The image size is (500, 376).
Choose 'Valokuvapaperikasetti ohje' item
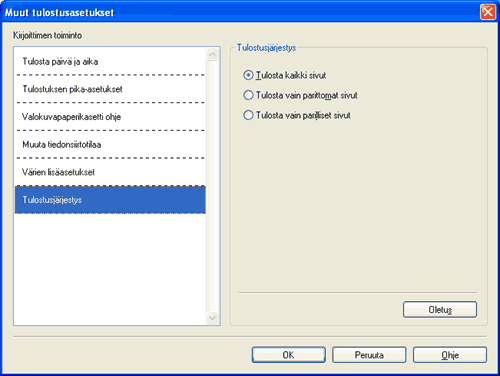[110, 117]
